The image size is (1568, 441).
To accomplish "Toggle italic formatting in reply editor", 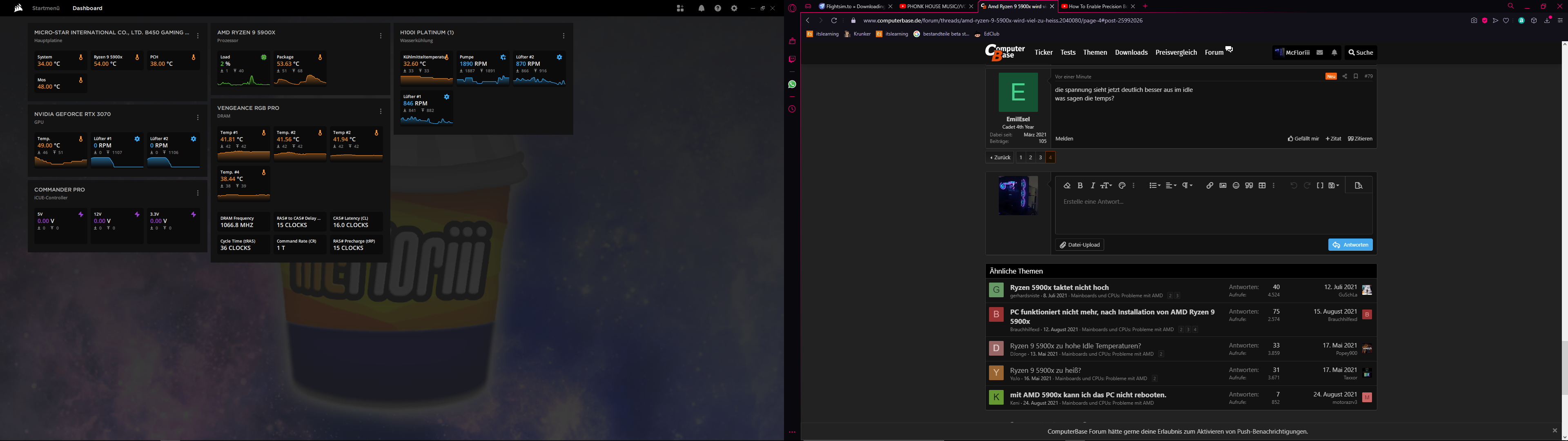I will click(x=1093, y=186).
